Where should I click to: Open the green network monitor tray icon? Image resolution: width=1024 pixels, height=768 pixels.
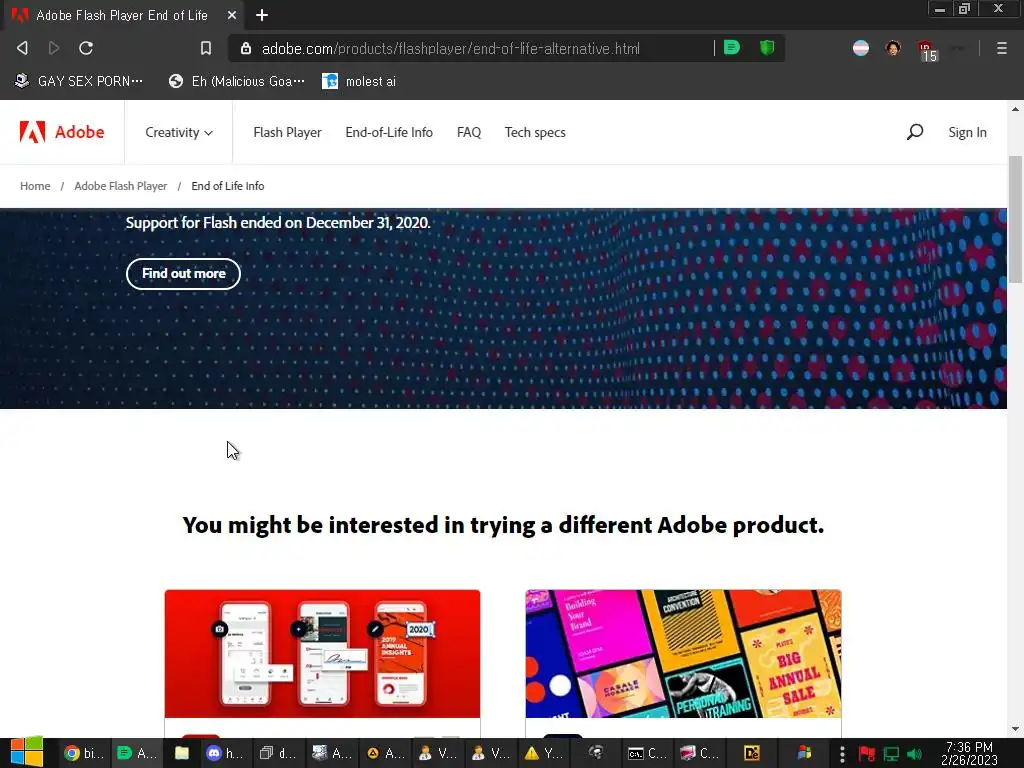tap(891, 754)
